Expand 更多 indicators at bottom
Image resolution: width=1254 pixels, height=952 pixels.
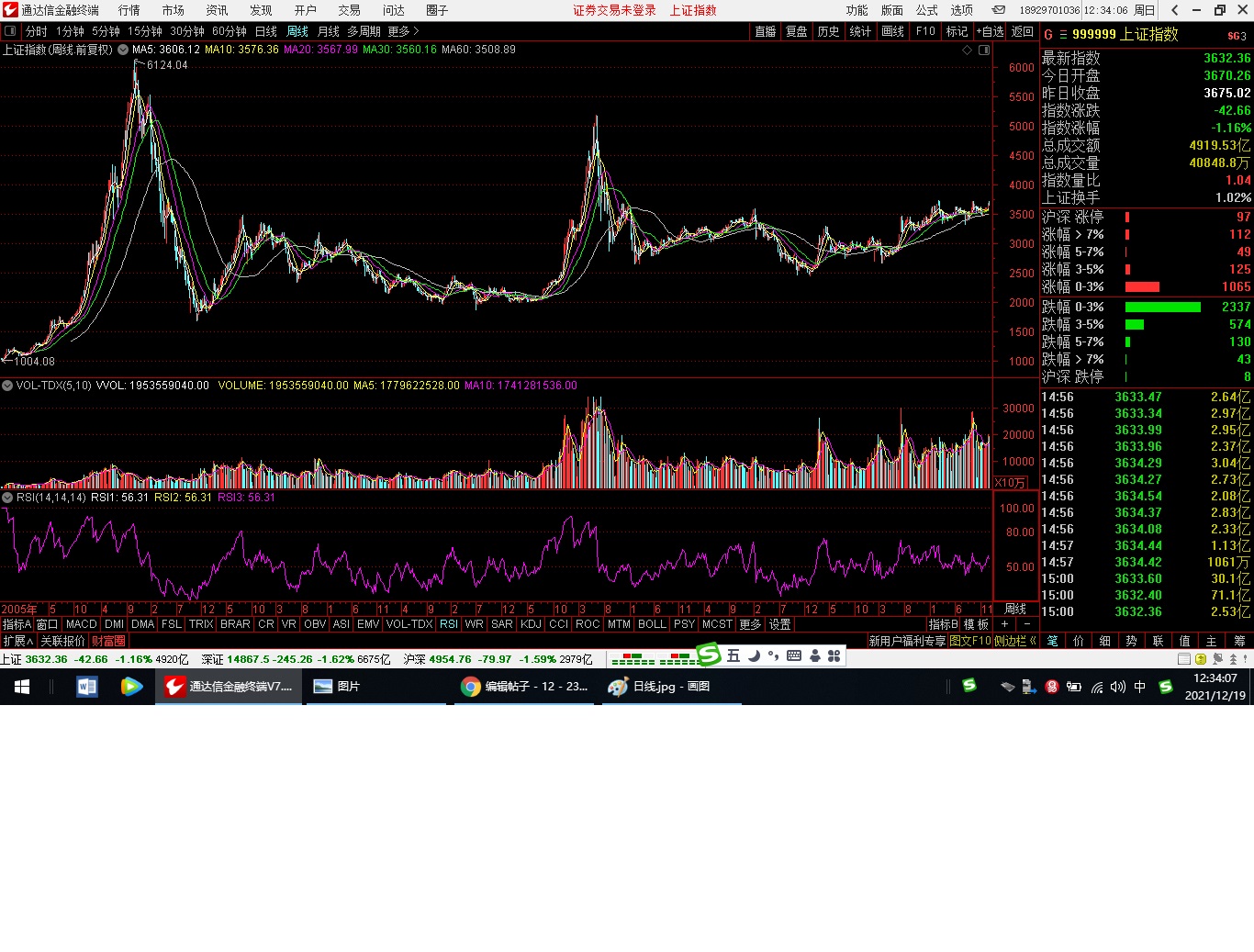[750, 624]
